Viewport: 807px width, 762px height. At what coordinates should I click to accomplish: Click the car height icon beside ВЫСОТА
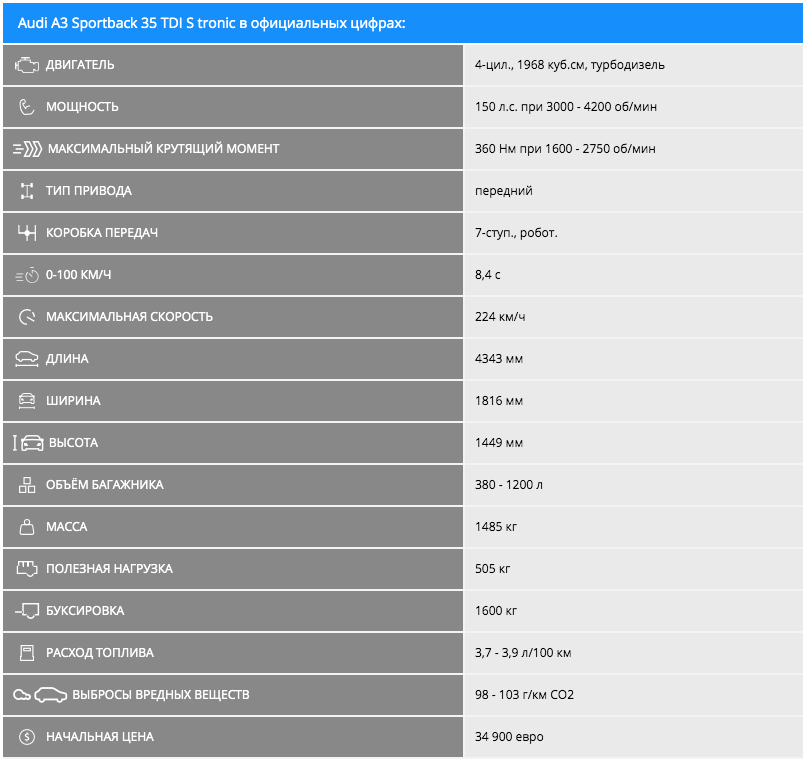[27, 443]
